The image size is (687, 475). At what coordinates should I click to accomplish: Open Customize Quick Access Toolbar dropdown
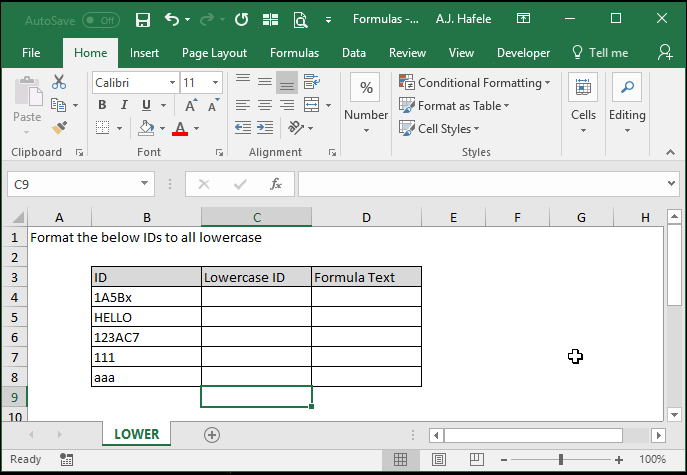328,20
